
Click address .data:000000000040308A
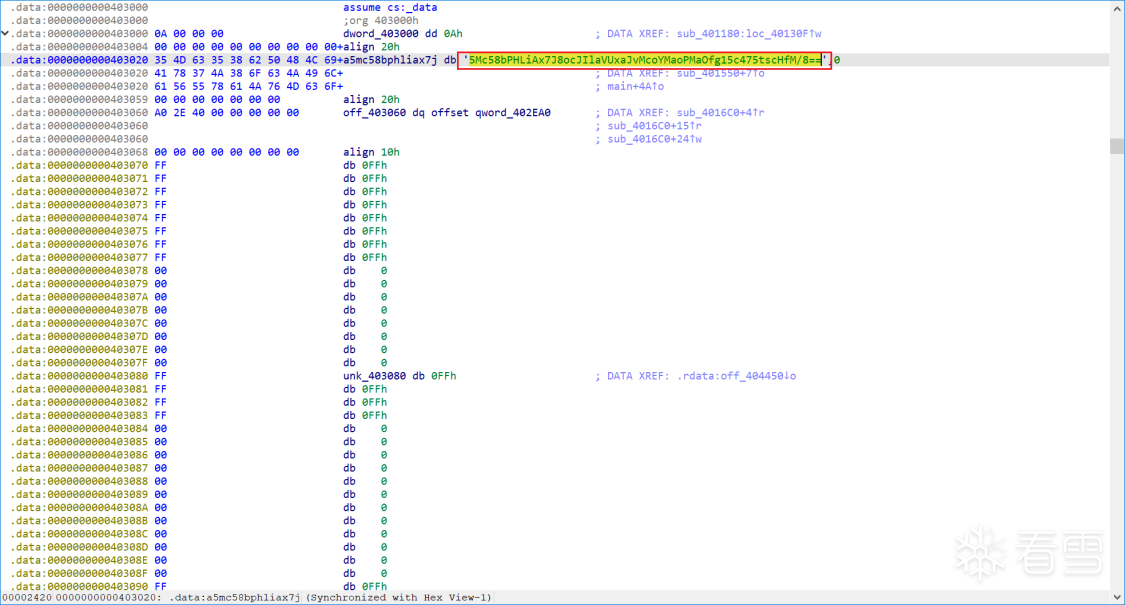click(x=79, y=507)
